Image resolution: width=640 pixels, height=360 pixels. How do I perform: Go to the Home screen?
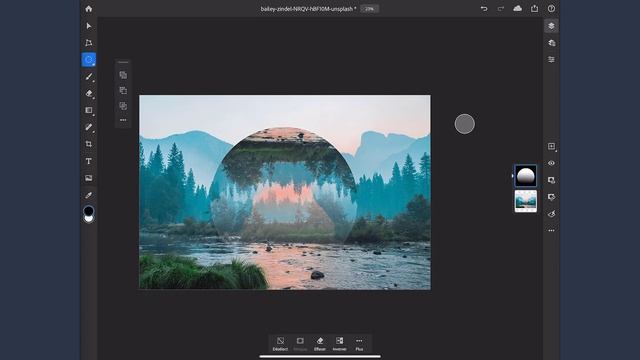click(89, 9)
